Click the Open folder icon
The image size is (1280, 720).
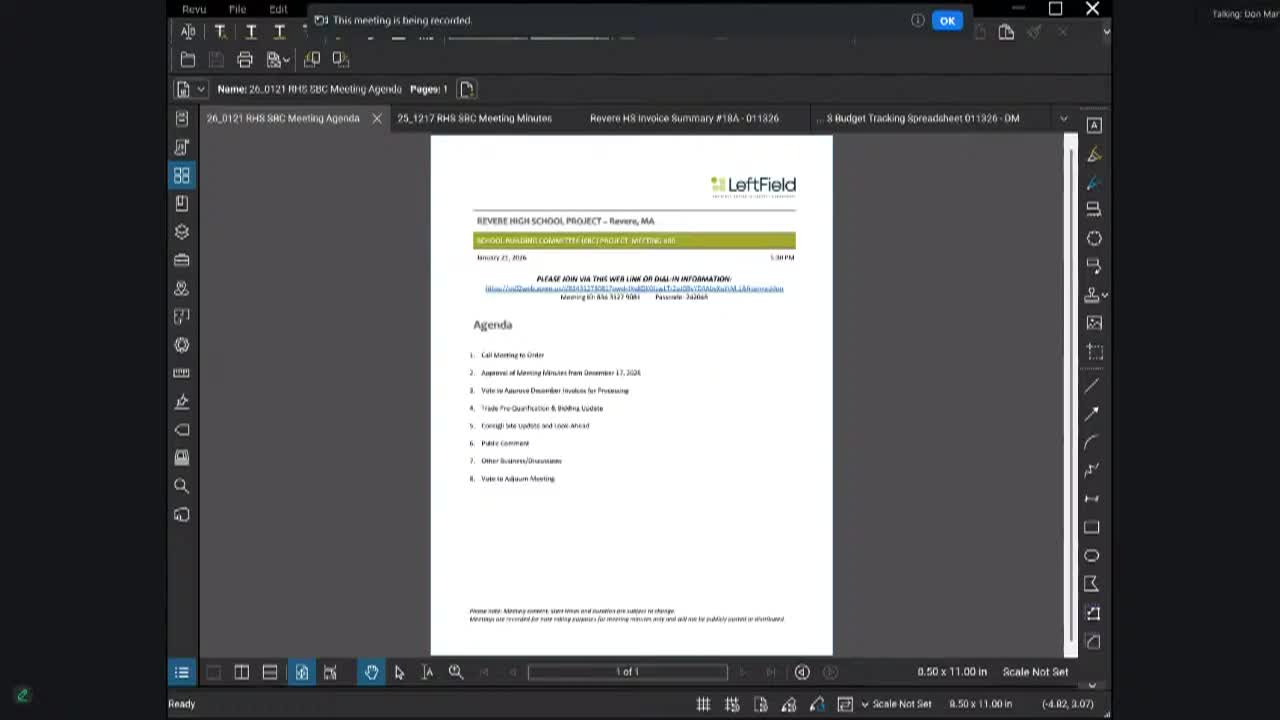pos(188,60)
